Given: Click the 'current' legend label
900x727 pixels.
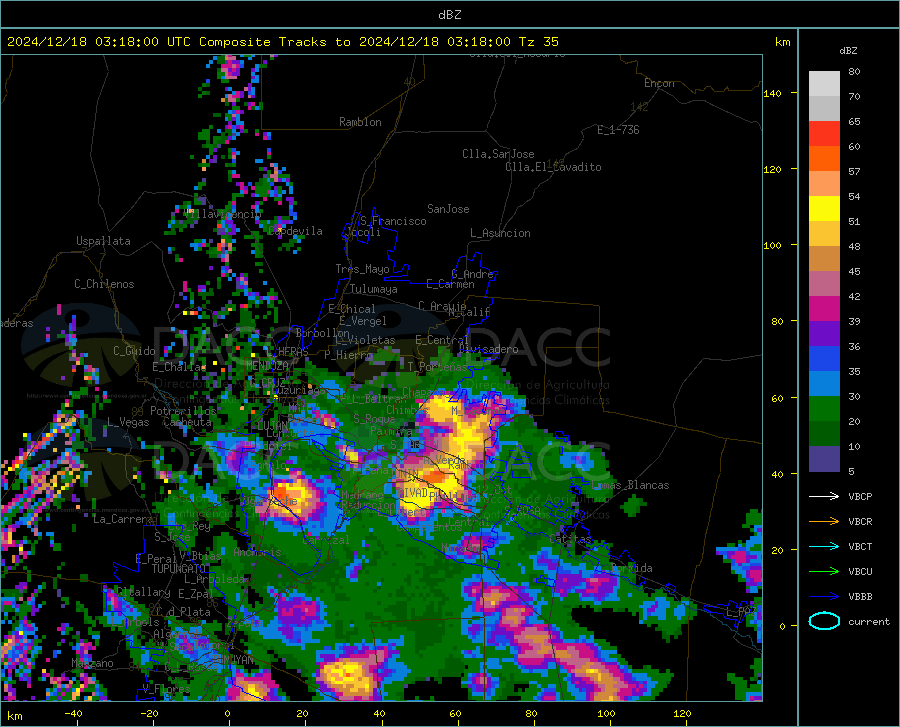Looking at the screenshot, I should (869, 621).
